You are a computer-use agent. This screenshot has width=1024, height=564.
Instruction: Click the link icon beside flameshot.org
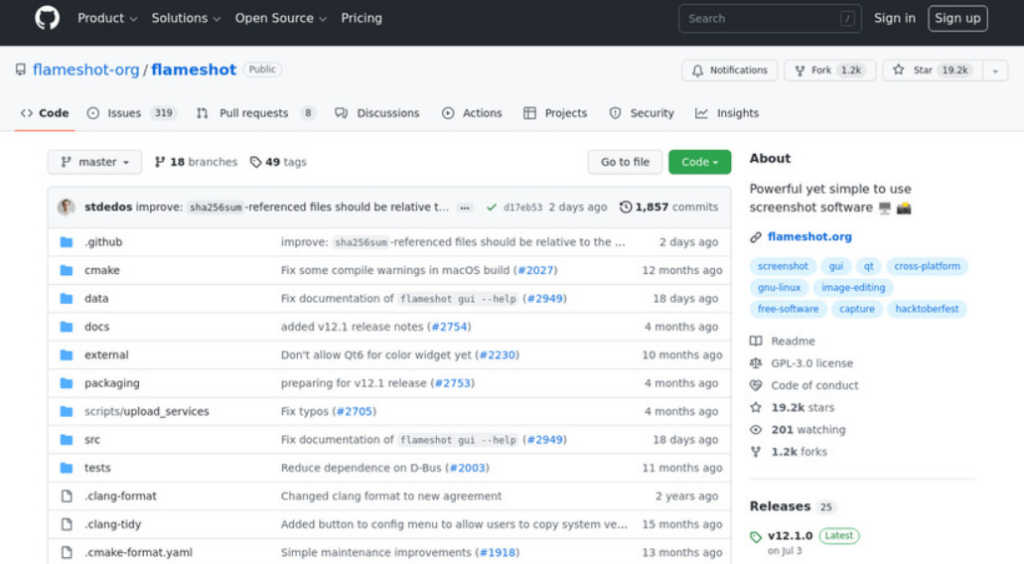coord(756,237)
